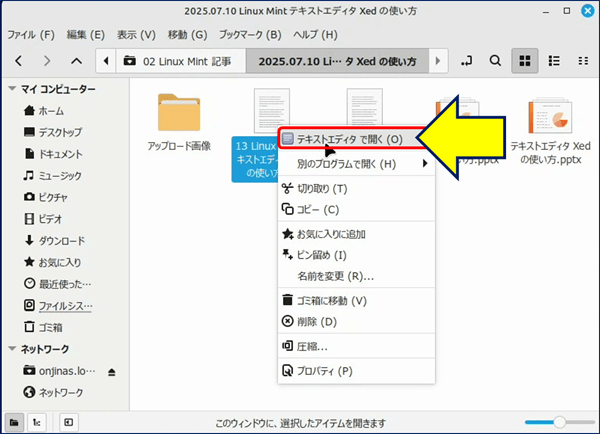Select the second text document thumbnail
This screenshot has height=434, width=600.
click(x=365, y=107)
